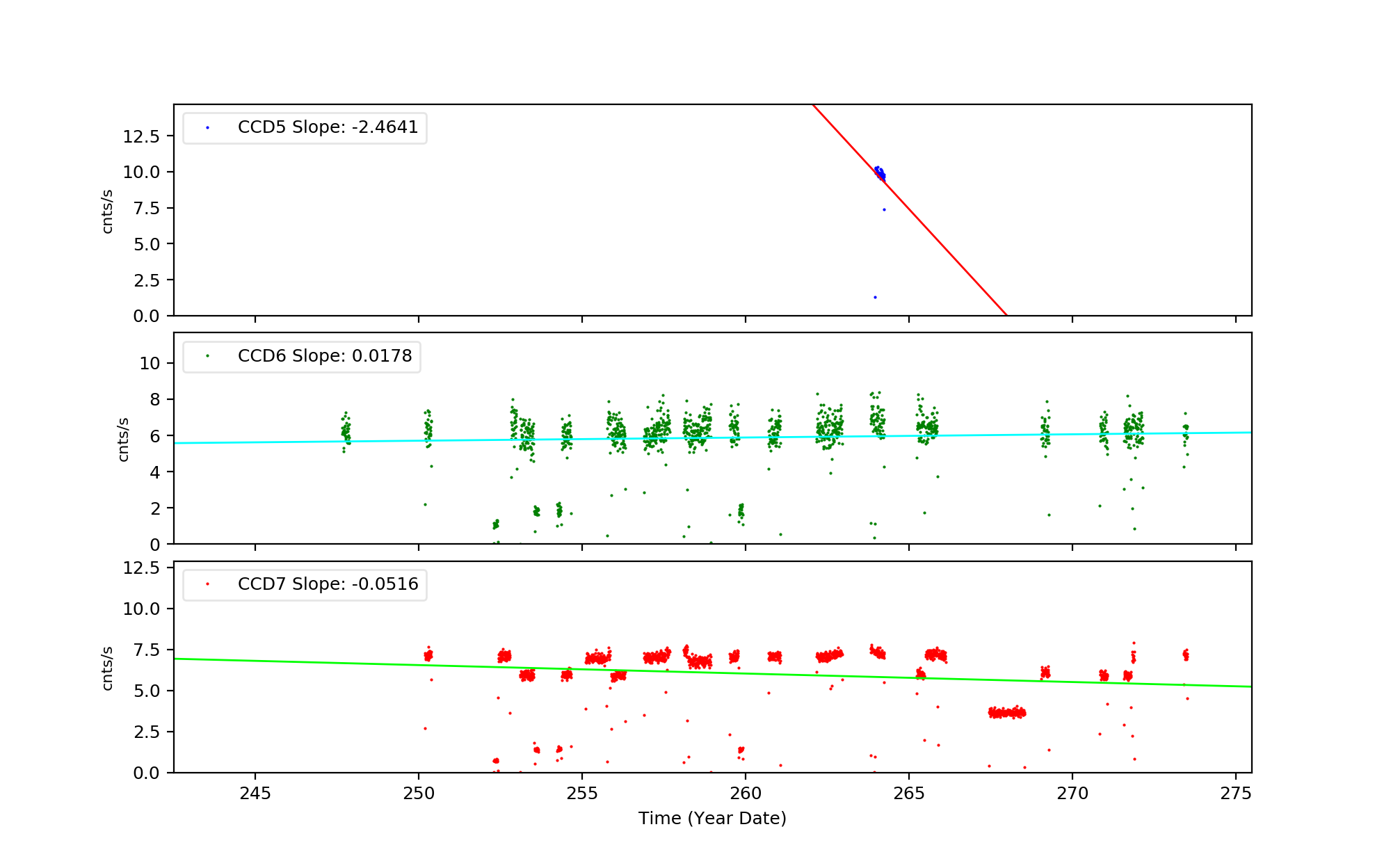Click the low red cluster near 3.6 cnts/s
The image size is (1391, 868).
pyautogui.click(x=1007, y=713)
